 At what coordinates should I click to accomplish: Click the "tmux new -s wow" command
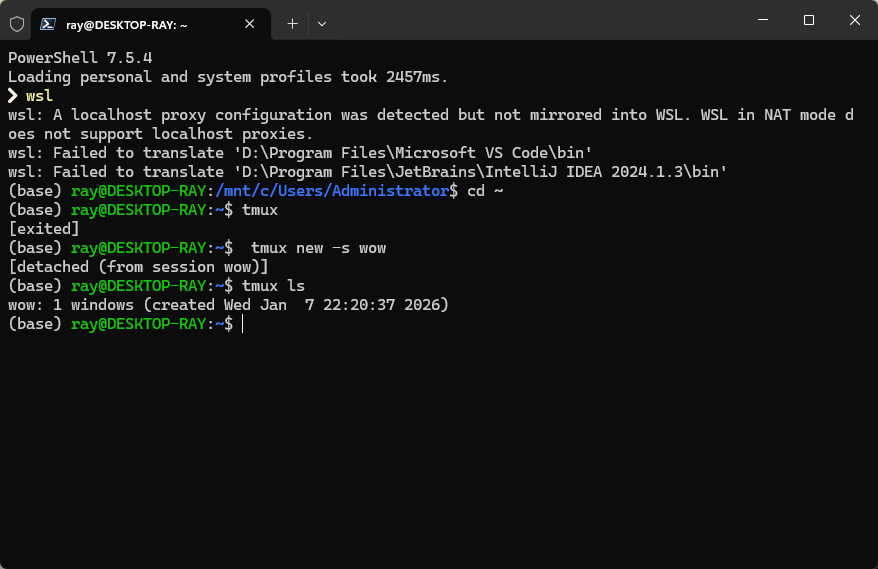click(x=318, y=248)
